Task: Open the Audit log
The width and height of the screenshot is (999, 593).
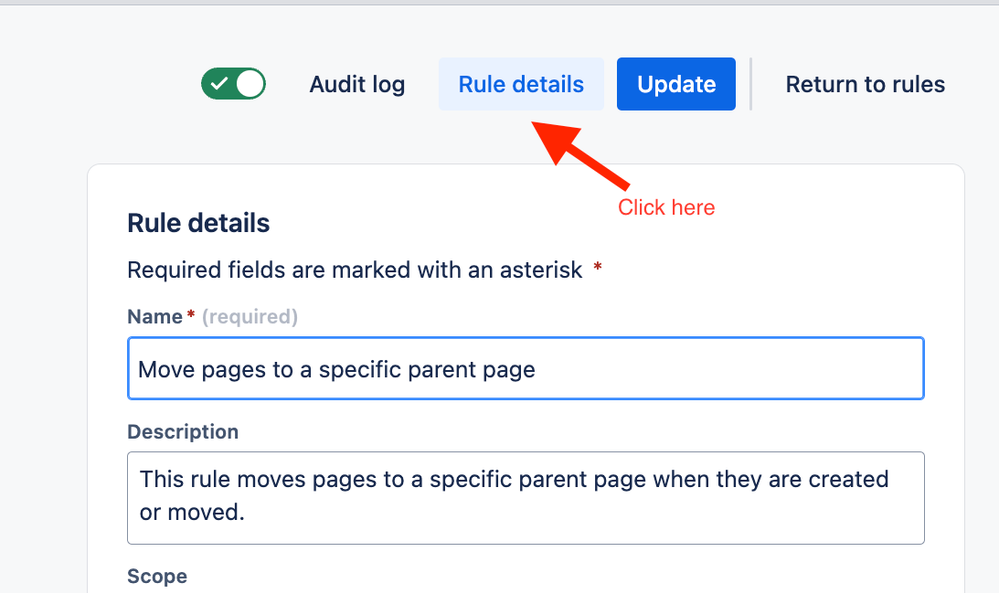Action: pos(357,84)
